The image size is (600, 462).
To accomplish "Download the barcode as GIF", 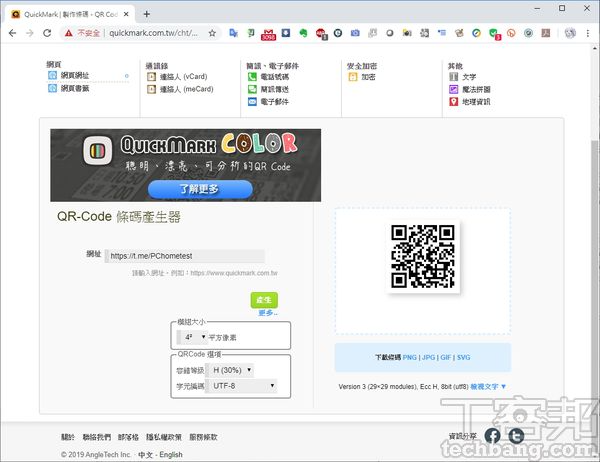I will click(x=446, y=358).
